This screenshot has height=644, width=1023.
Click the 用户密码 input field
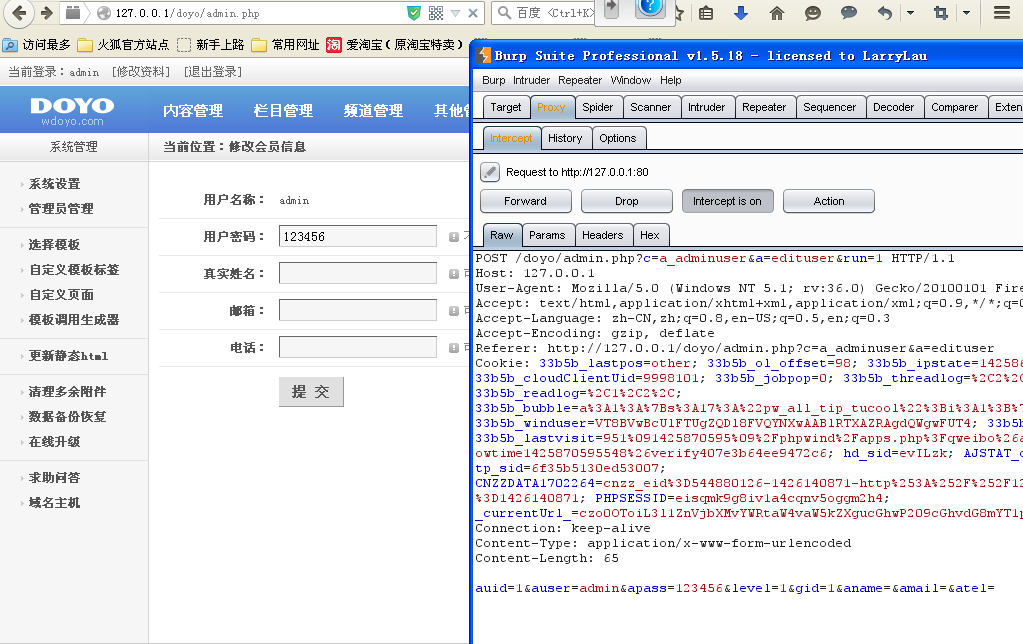[x=358, y=236]
